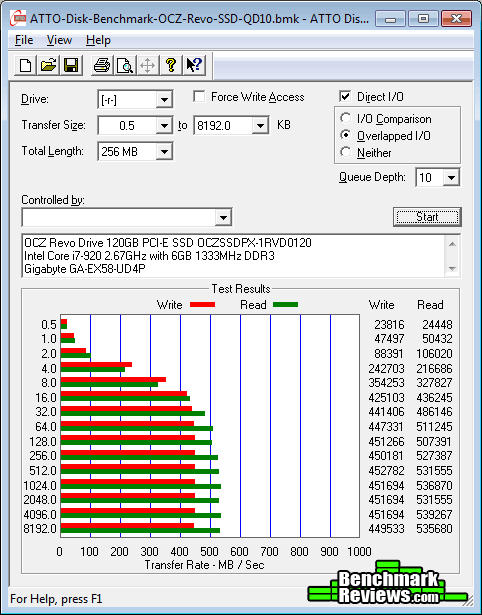Click read value 539267
The image size is (482, 615).
[x=434, y=514]
